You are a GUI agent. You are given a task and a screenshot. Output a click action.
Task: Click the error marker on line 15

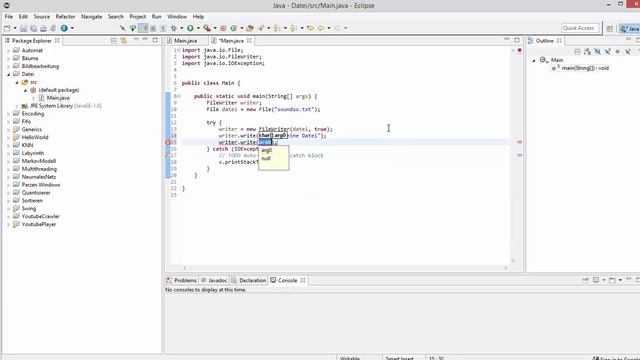coord(168,142)
